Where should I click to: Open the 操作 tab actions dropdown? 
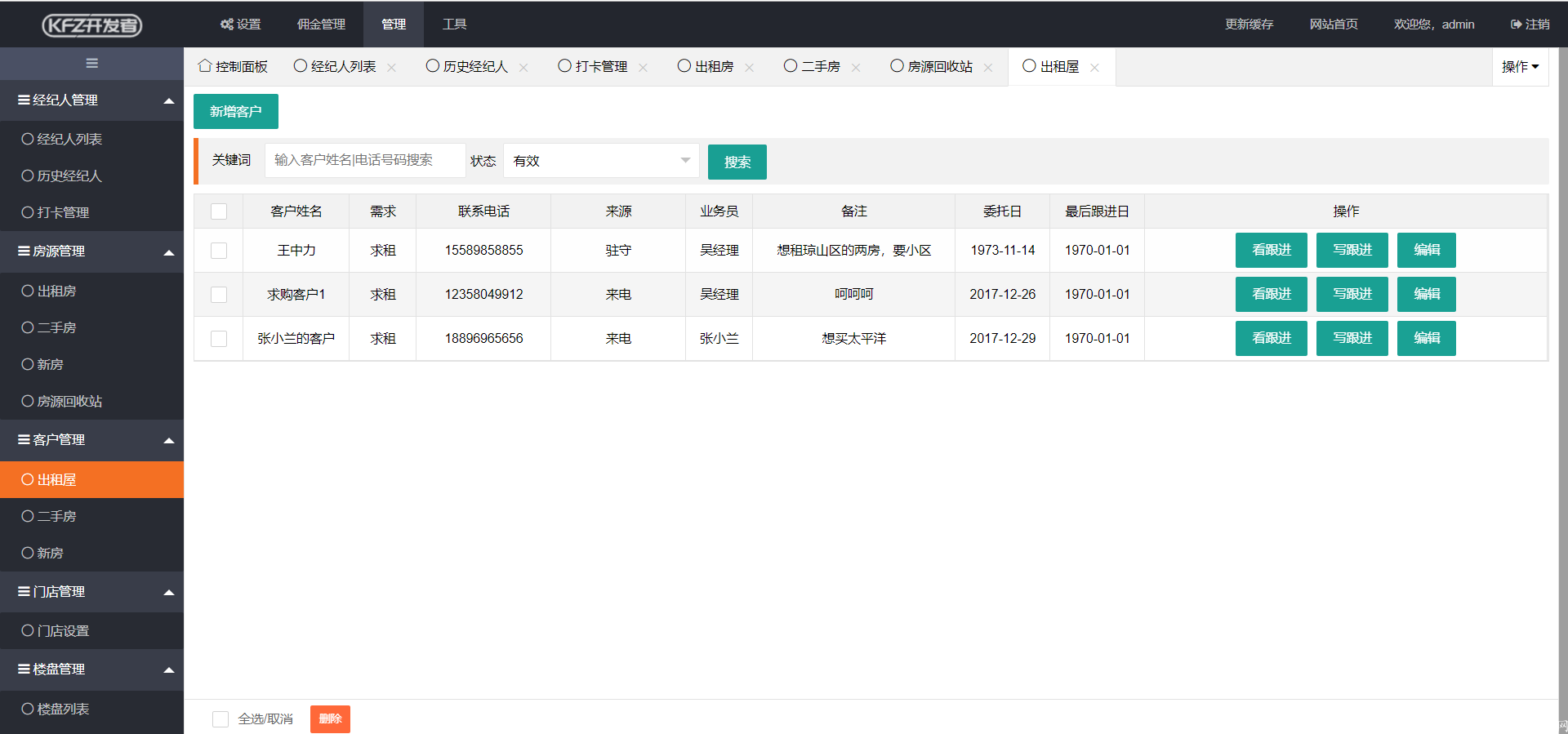click(x=1520, y=67)
